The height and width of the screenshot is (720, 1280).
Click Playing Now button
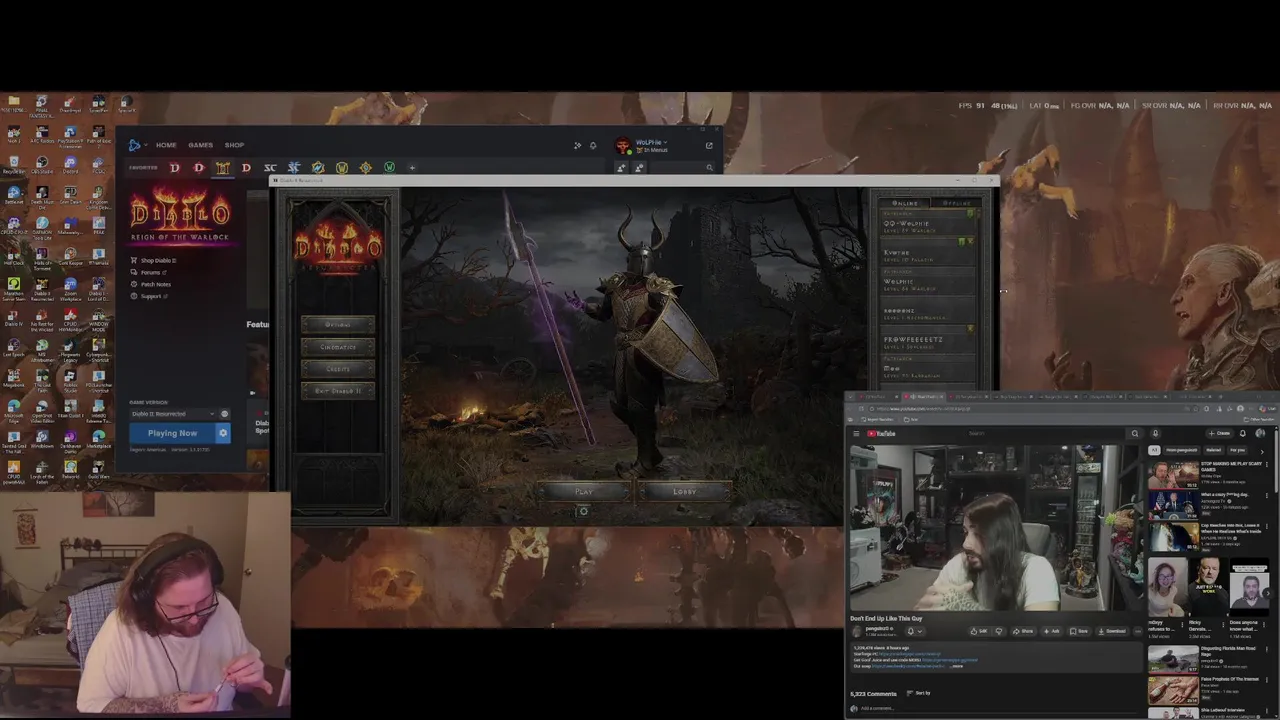(x=172, y=433)
